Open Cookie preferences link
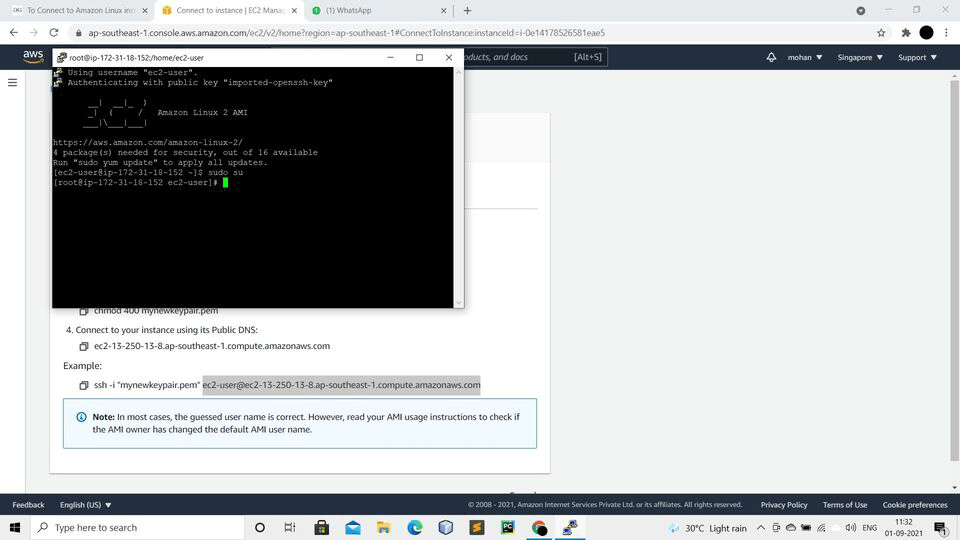The width and height of the screenshot is (960, 540). click(x=915, y=505)
